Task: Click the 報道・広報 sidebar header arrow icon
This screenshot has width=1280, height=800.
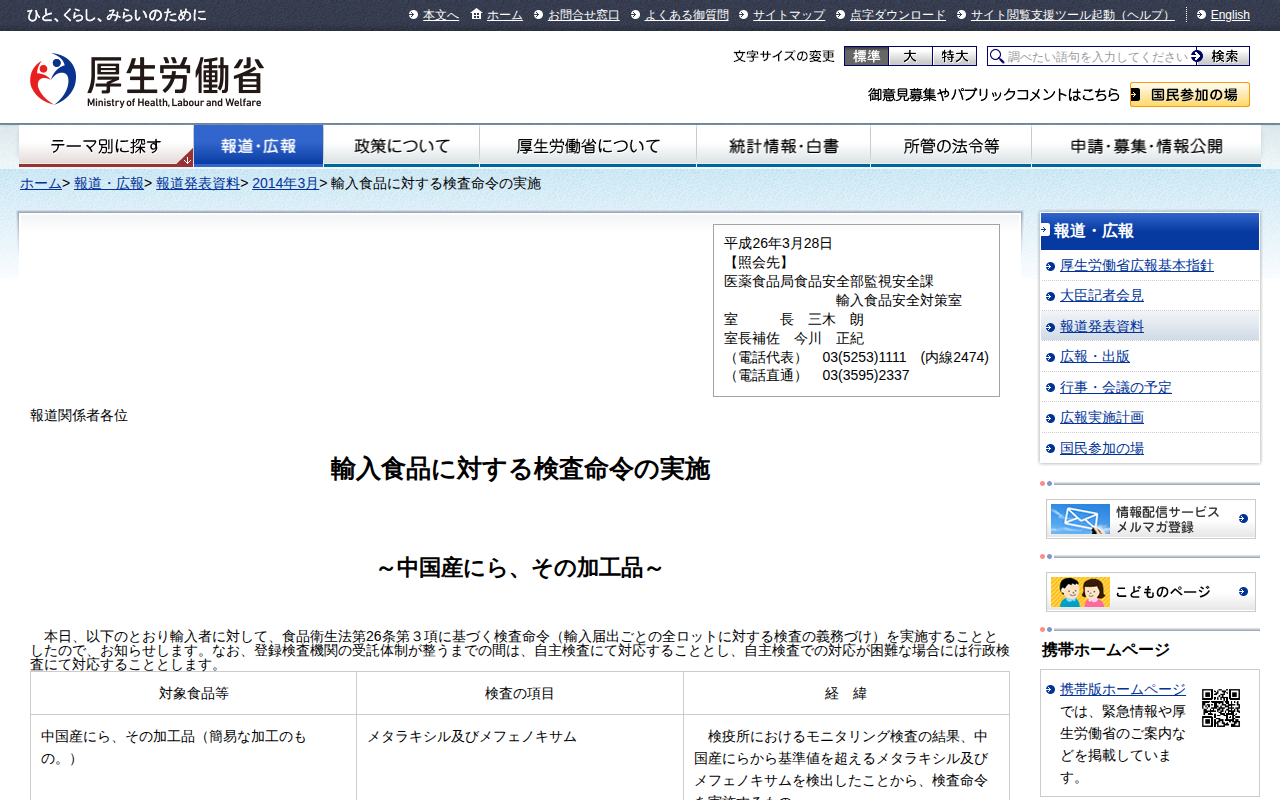Action: tap(1045, 231)
